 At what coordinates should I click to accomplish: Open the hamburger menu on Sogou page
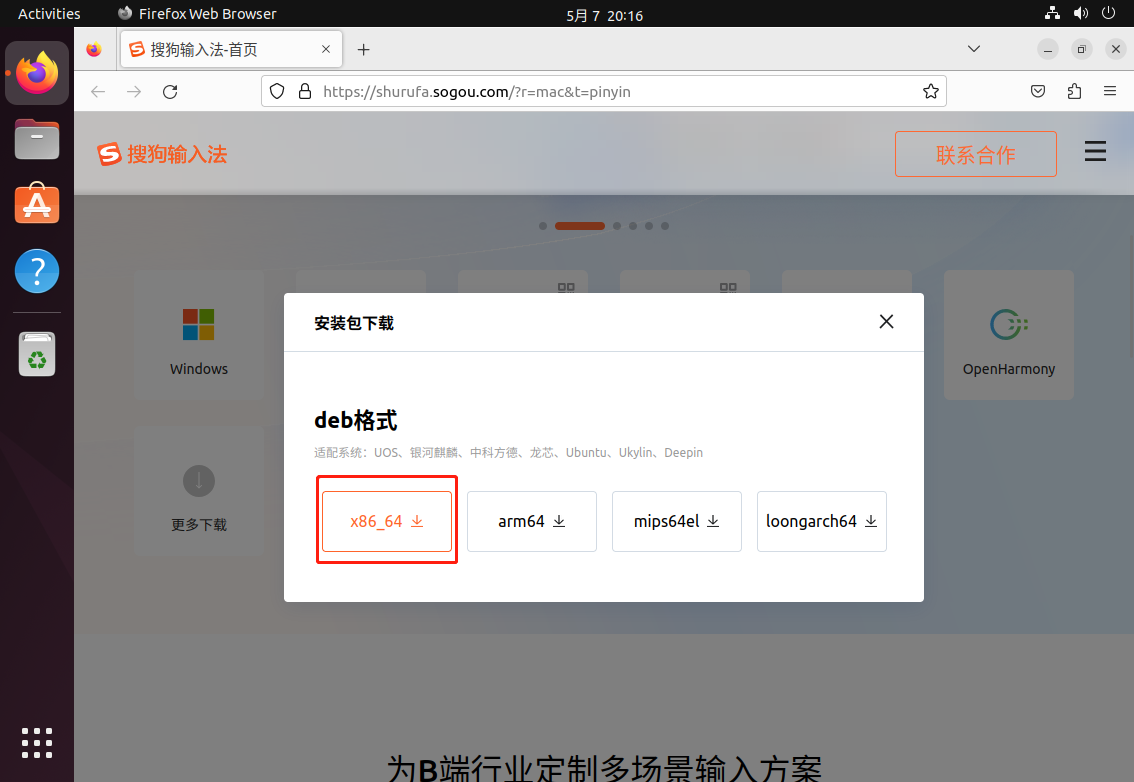point(1095,151)
